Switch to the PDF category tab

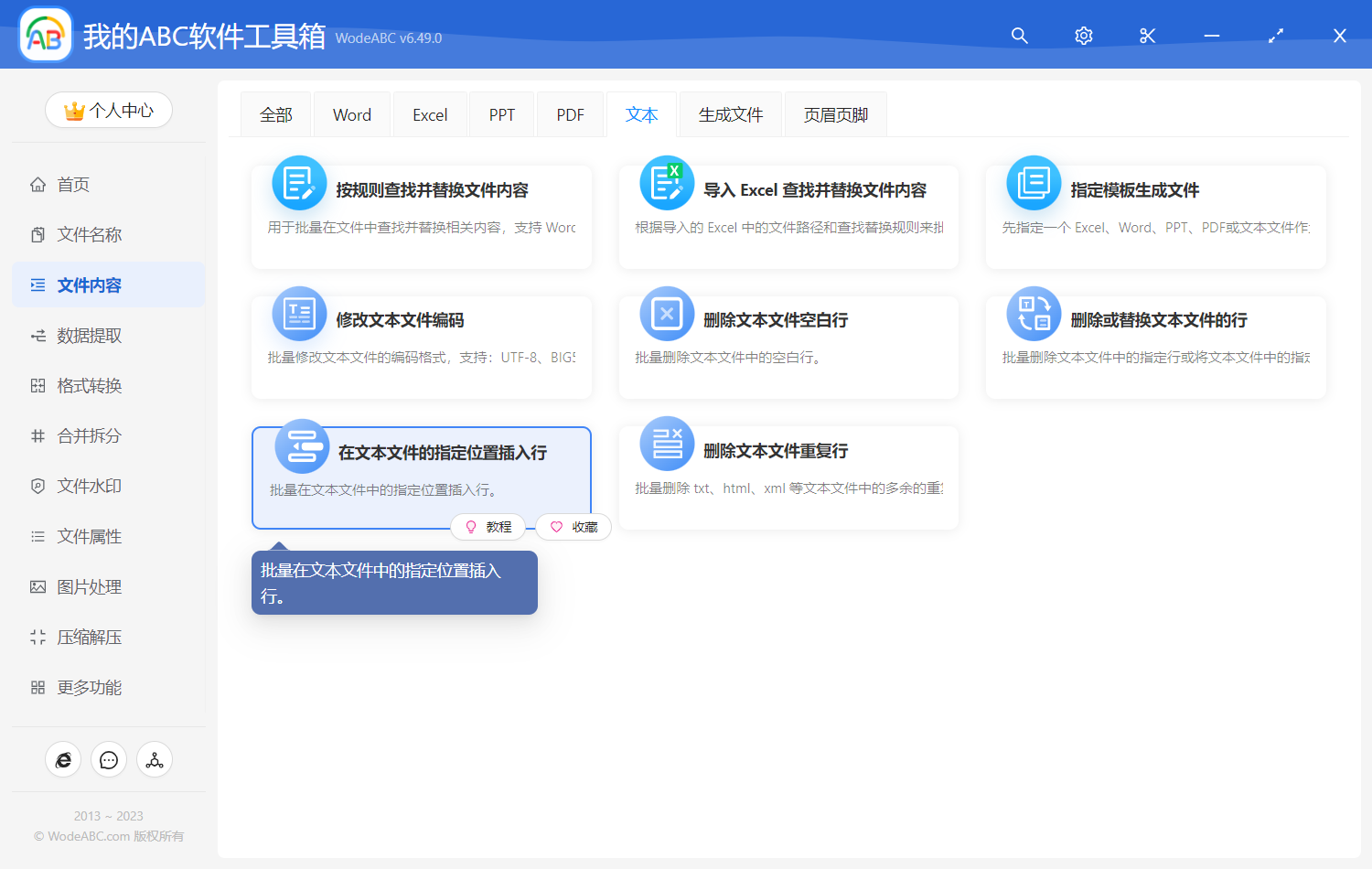(570, 113)
